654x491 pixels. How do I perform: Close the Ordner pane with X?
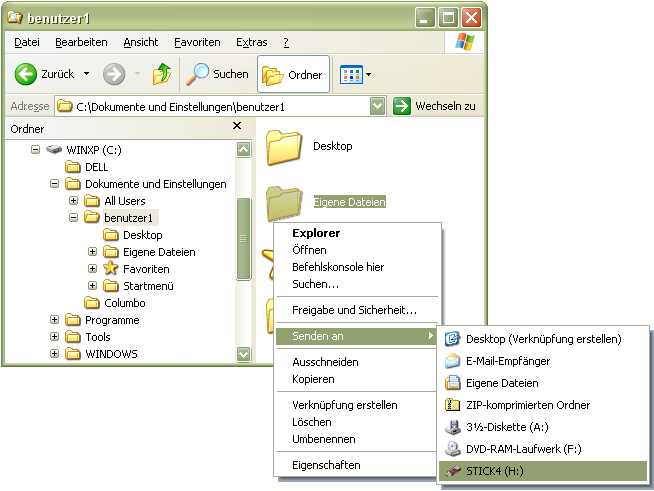point(237,126)
